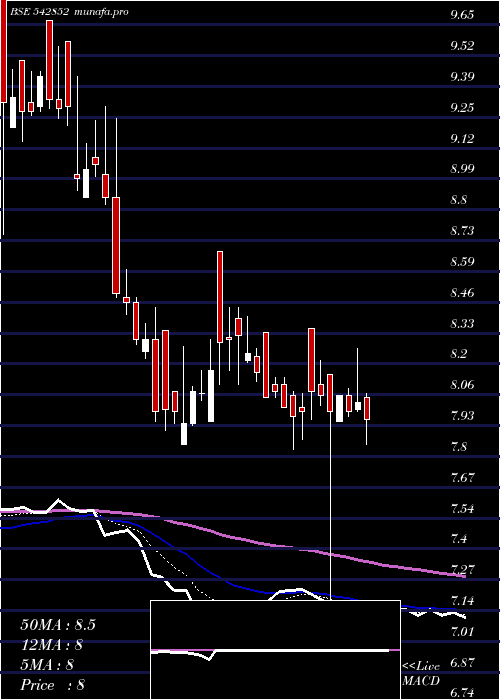
Task: Click the MACD inset chart panel
Action: (275, 650)
